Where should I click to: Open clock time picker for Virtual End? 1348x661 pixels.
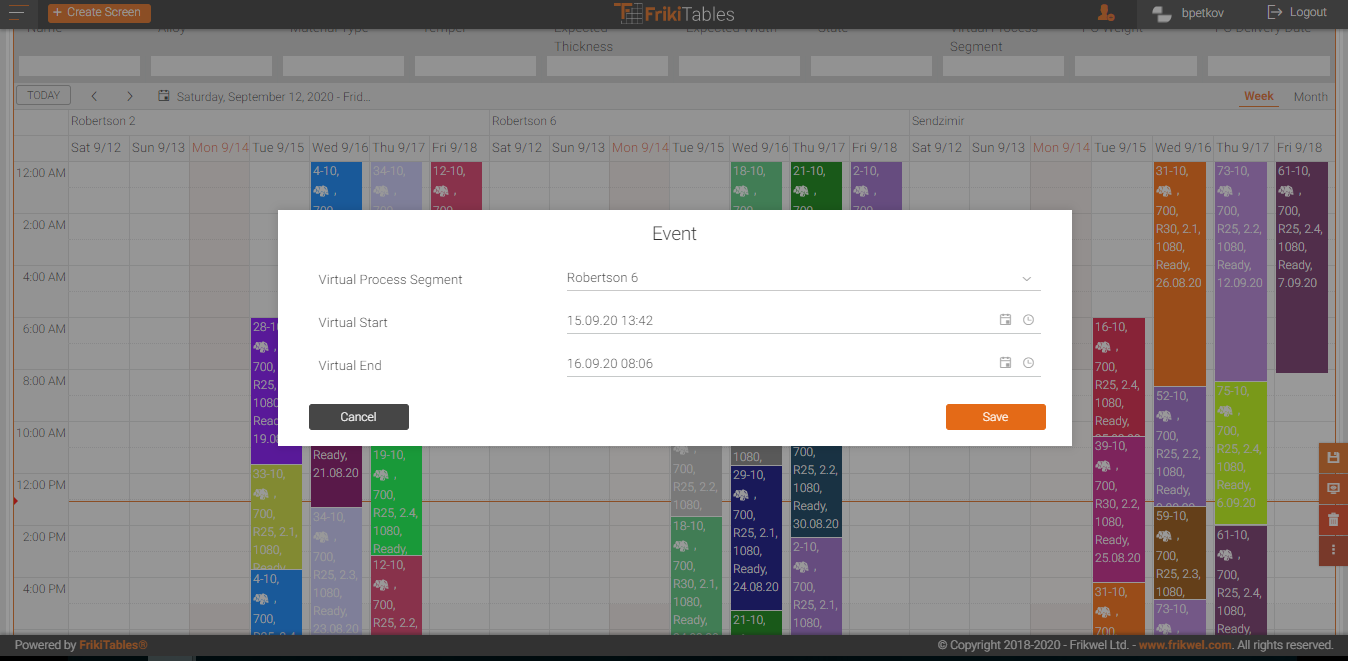click(x=1028, y=363)
